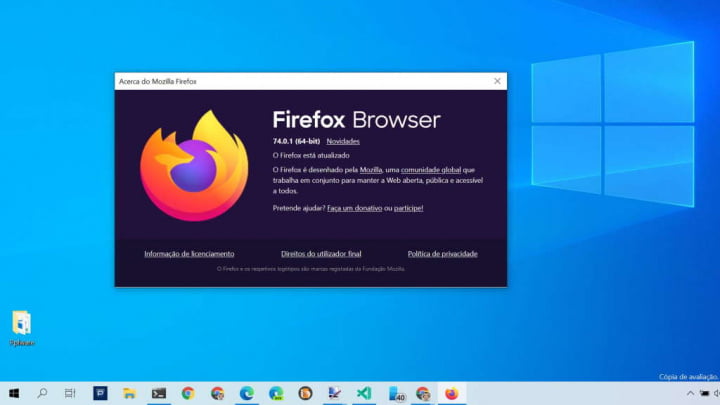The image size is (720, 405).
Task: Click the version text 74.0.1 (64-bit)
Action: click(296, 141)
